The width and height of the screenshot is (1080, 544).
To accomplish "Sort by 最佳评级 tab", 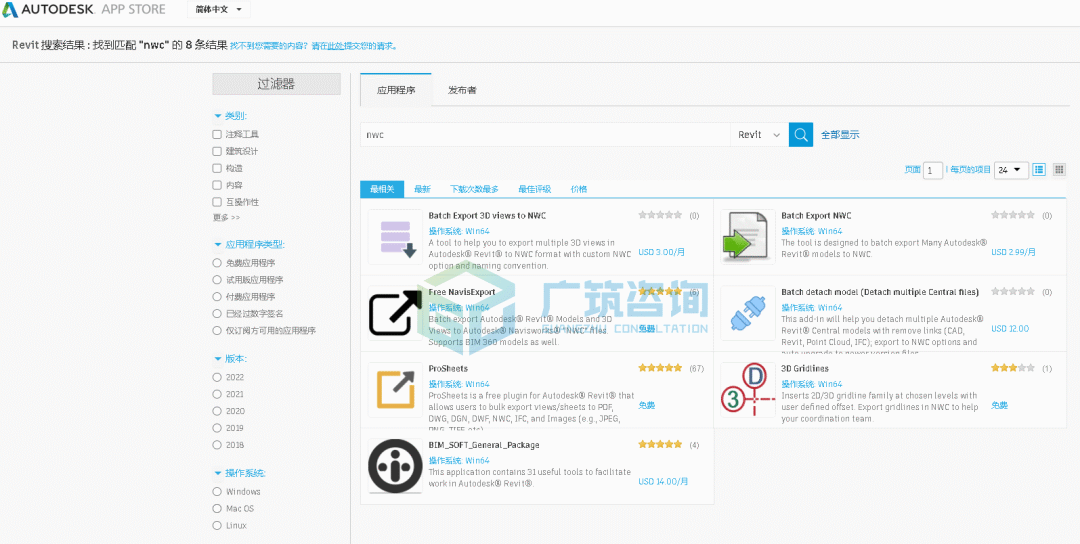I will point(534,189).
